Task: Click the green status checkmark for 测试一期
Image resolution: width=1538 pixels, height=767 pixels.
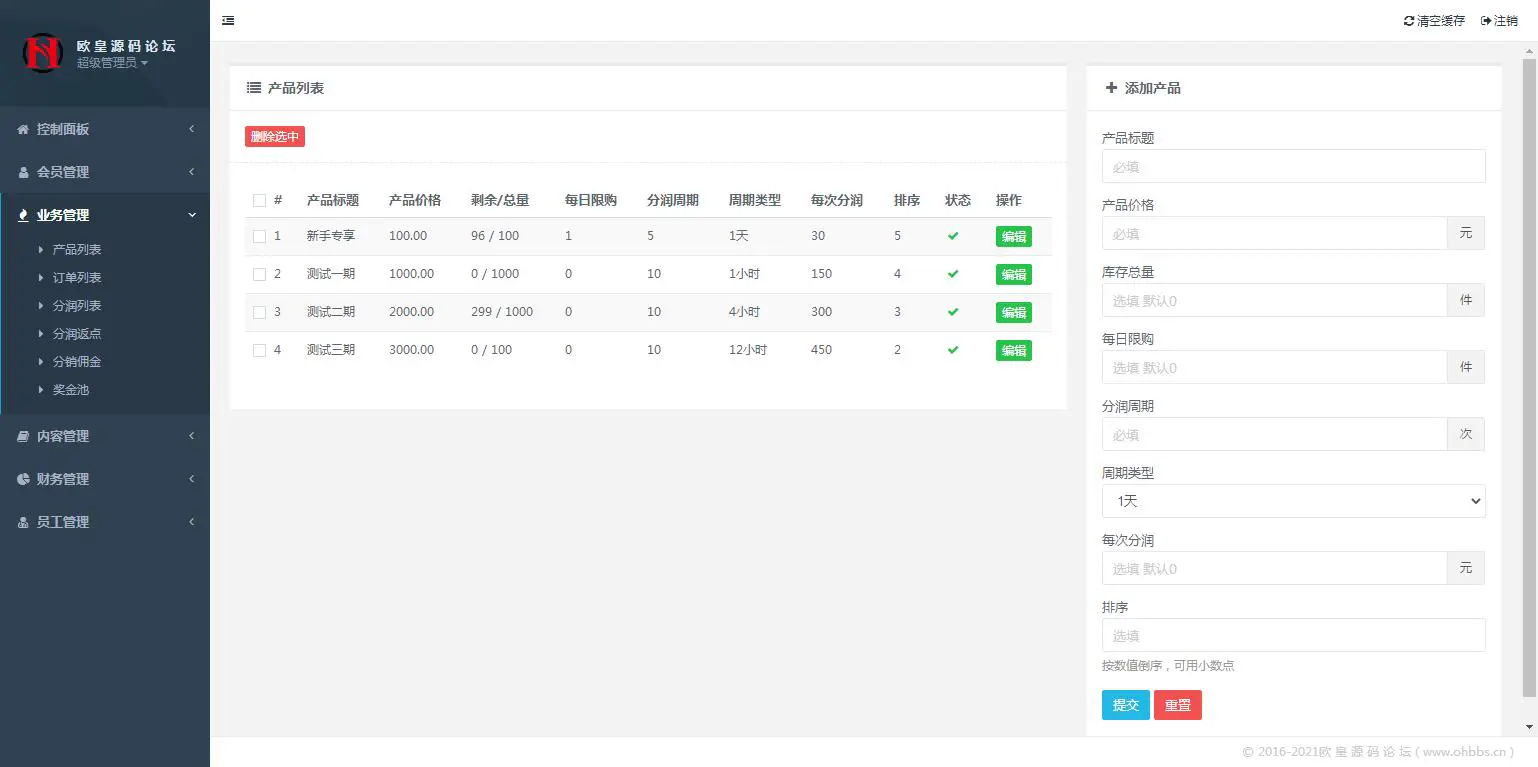Action: coord(952,274)
